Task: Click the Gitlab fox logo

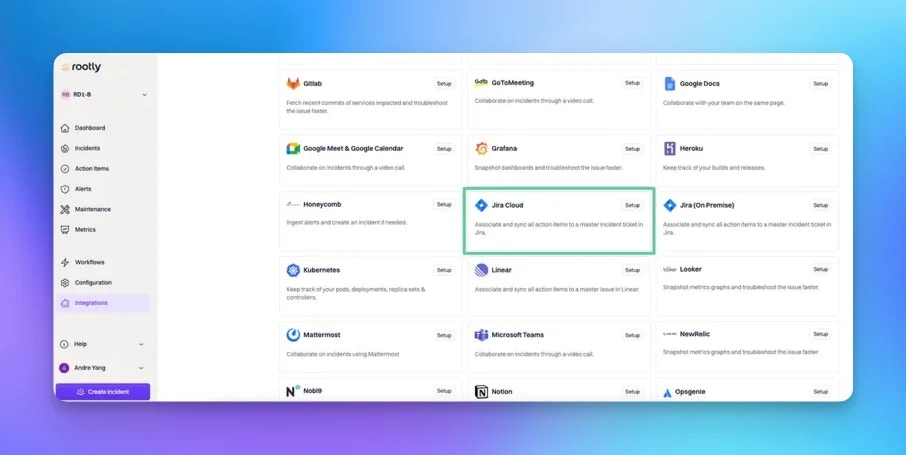Action: point(293,83)
